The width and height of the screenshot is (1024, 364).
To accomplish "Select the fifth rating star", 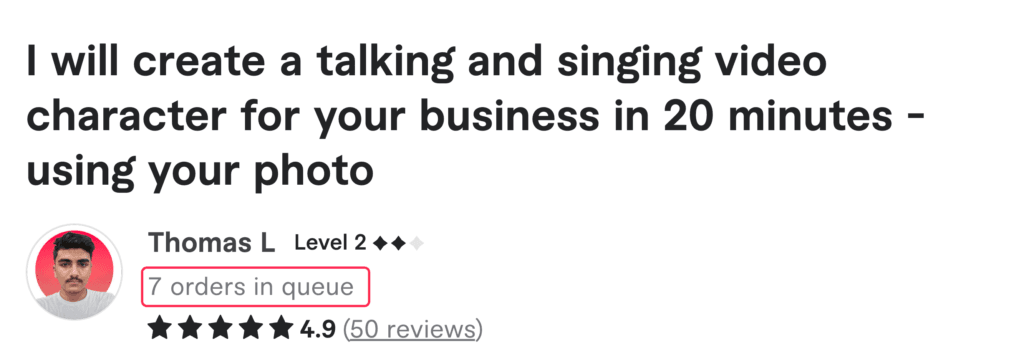I will pyautogui.click(x=281, y=328).
